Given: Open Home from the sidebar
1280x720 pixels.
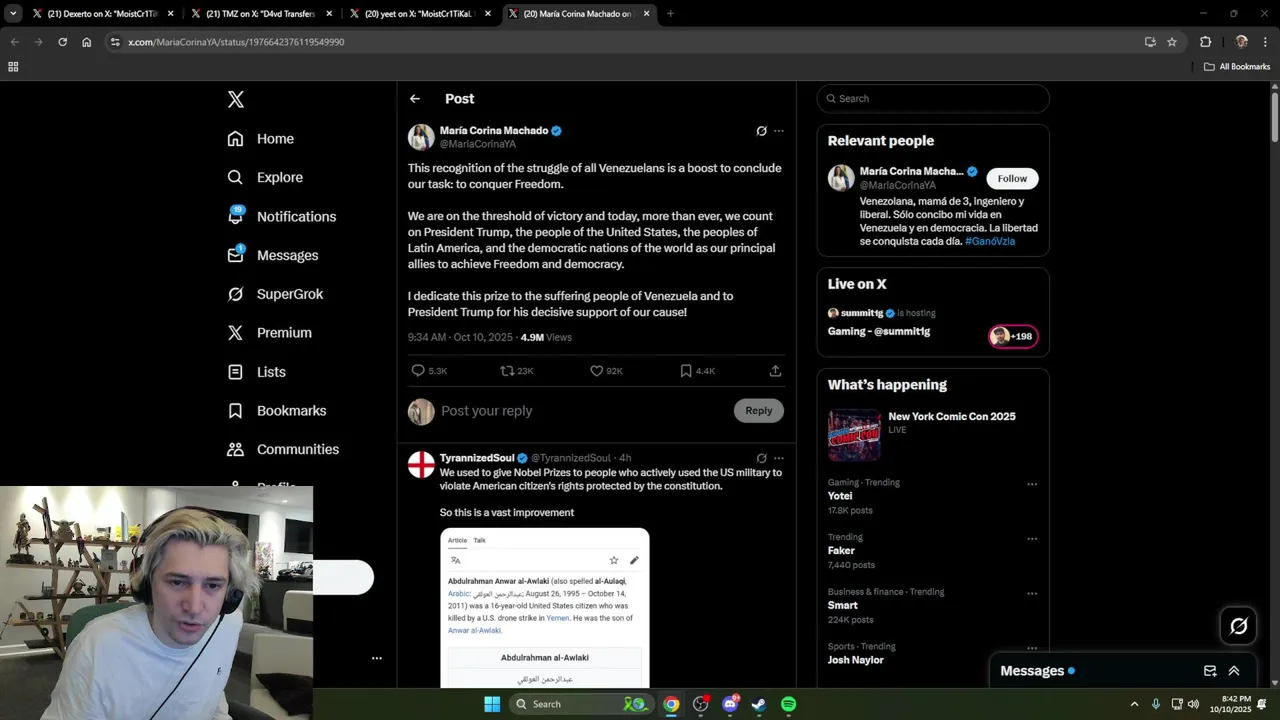Looking at the screenshot, I should click(x=261, y=139).
